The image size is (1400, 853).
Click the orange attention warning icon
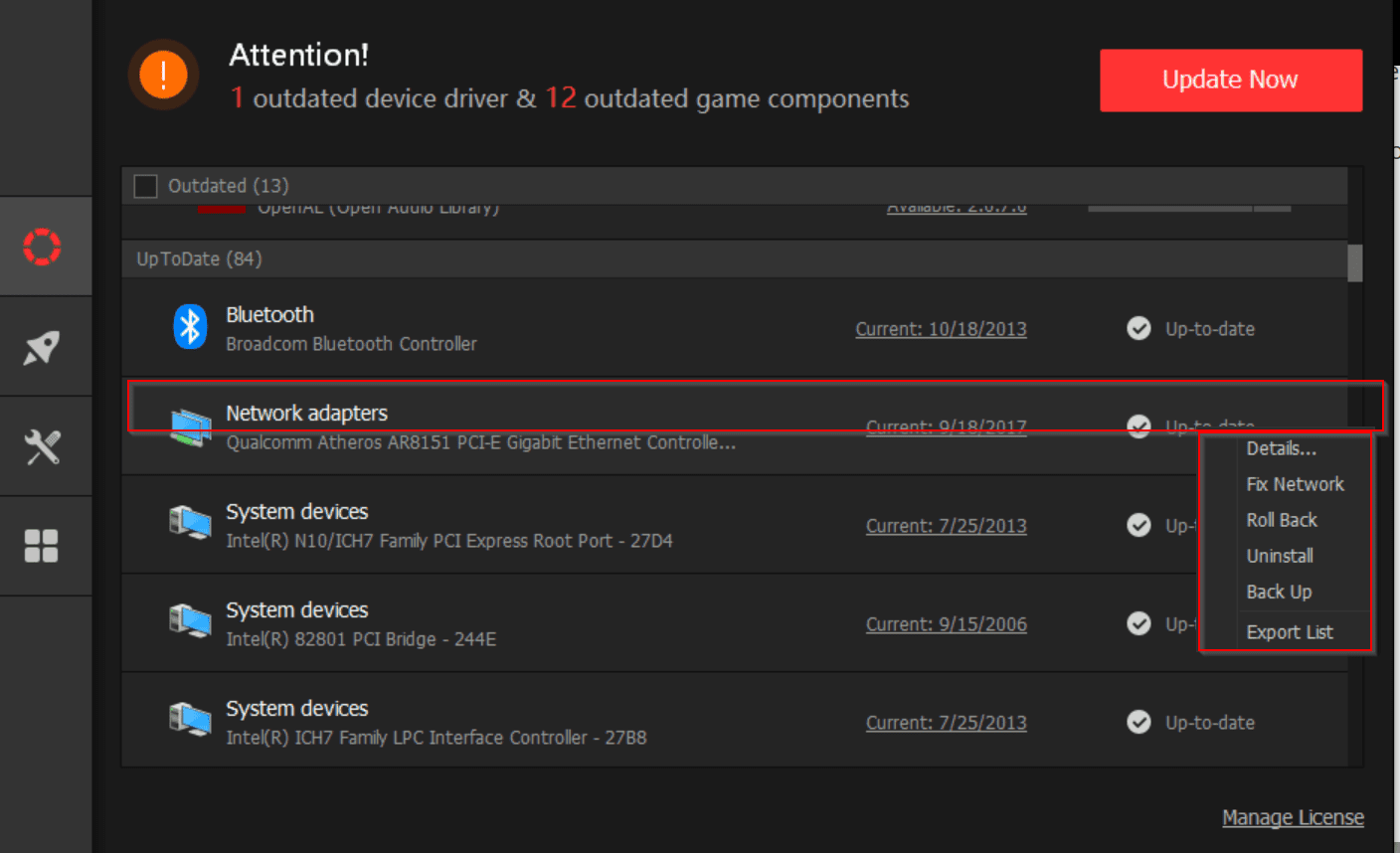(164, 76)
